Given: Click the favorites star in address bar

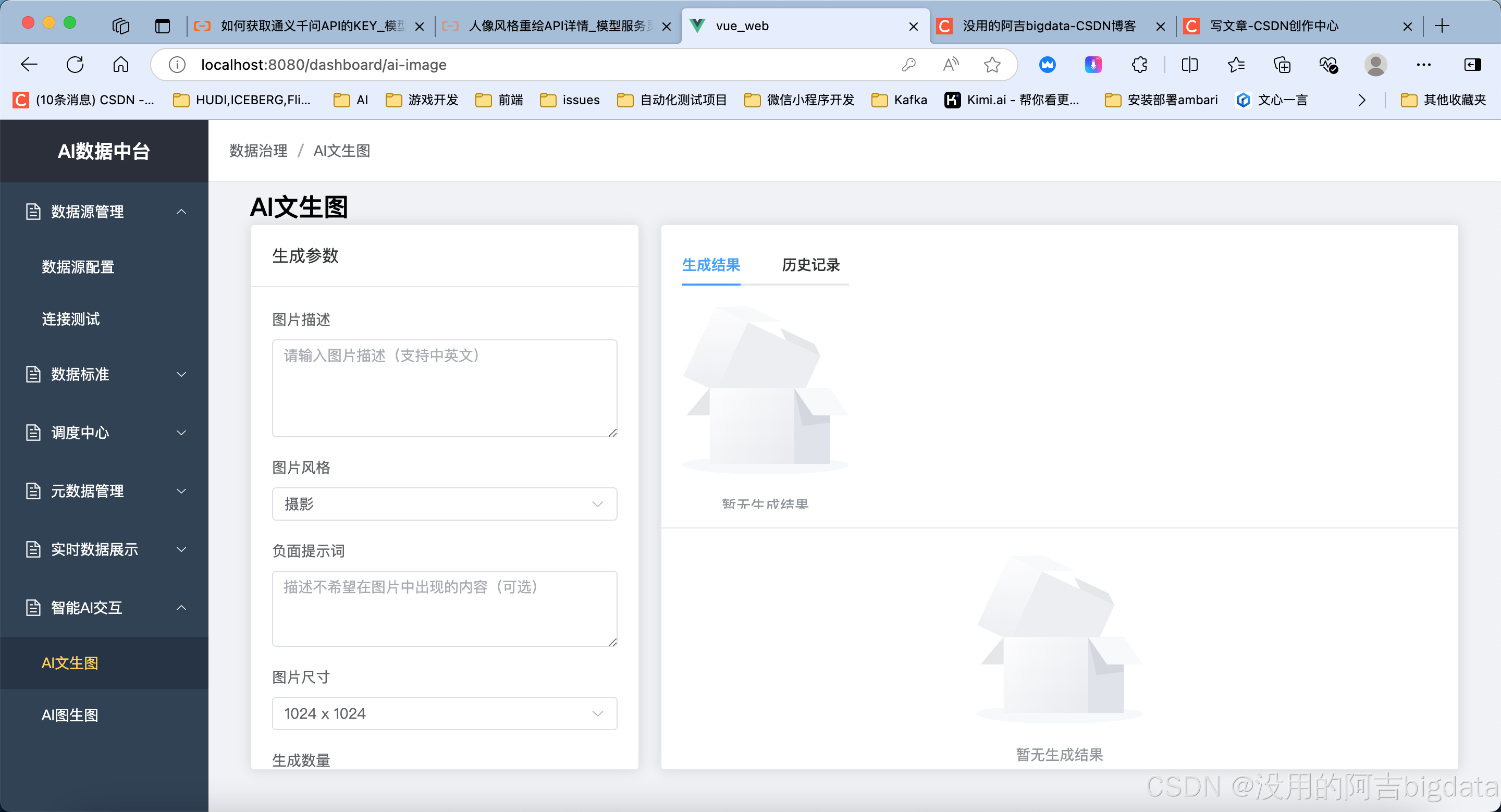Looking at the screenshot, I should tap(992, 65).
